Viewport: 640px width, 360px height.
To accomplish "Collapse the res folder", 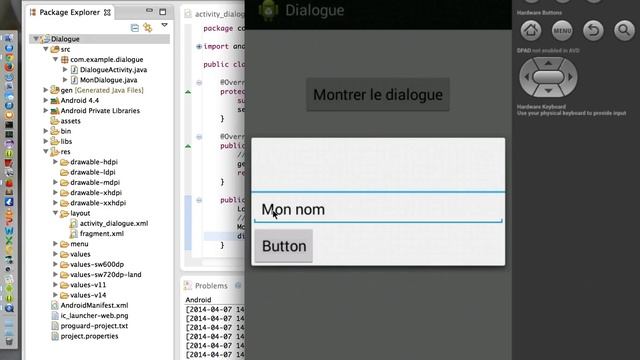I will coord(46,151).
